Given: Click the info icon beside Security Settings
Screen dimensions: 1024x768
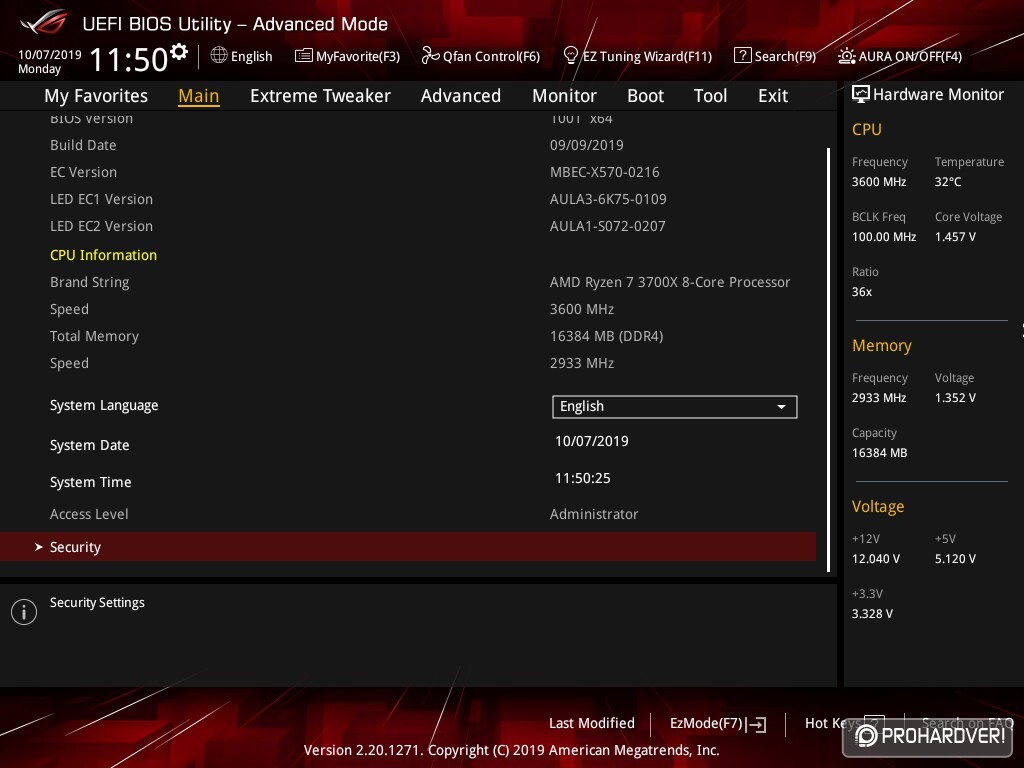Looking at the screenshot, I should pyautogui.click(x=24, y=612).
